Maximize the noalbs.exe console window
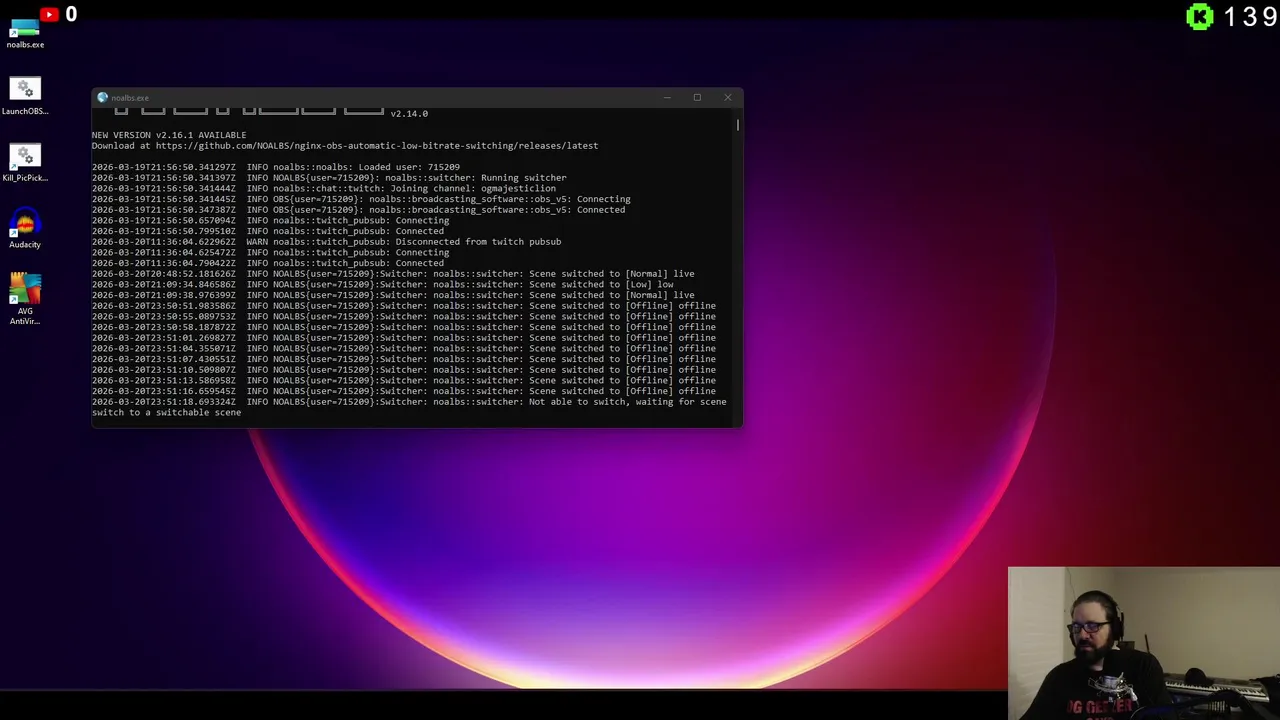Image resolution: width=1280 pixels, height=720 pixels. click(x=697, y=97)
